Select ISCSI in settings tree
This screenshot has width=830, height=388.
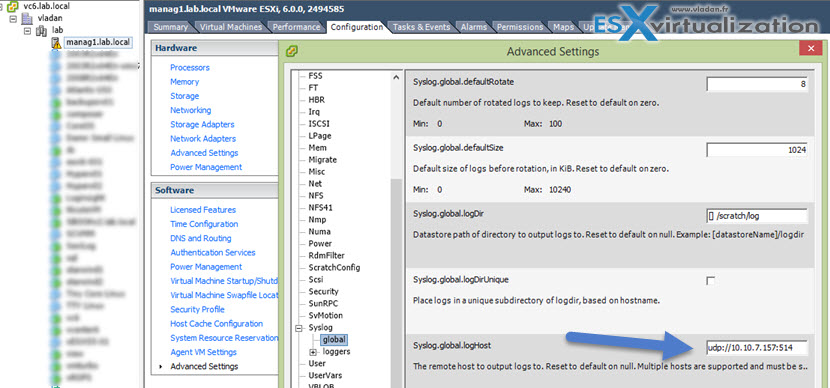319,124
